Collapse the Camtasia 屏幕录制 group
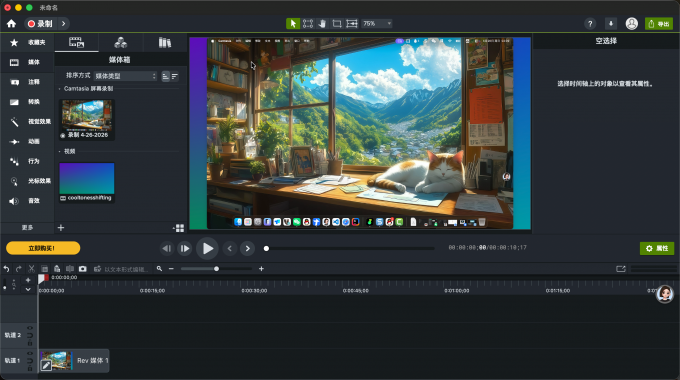Viewport: 680px width, 380px height. [60, 89]
